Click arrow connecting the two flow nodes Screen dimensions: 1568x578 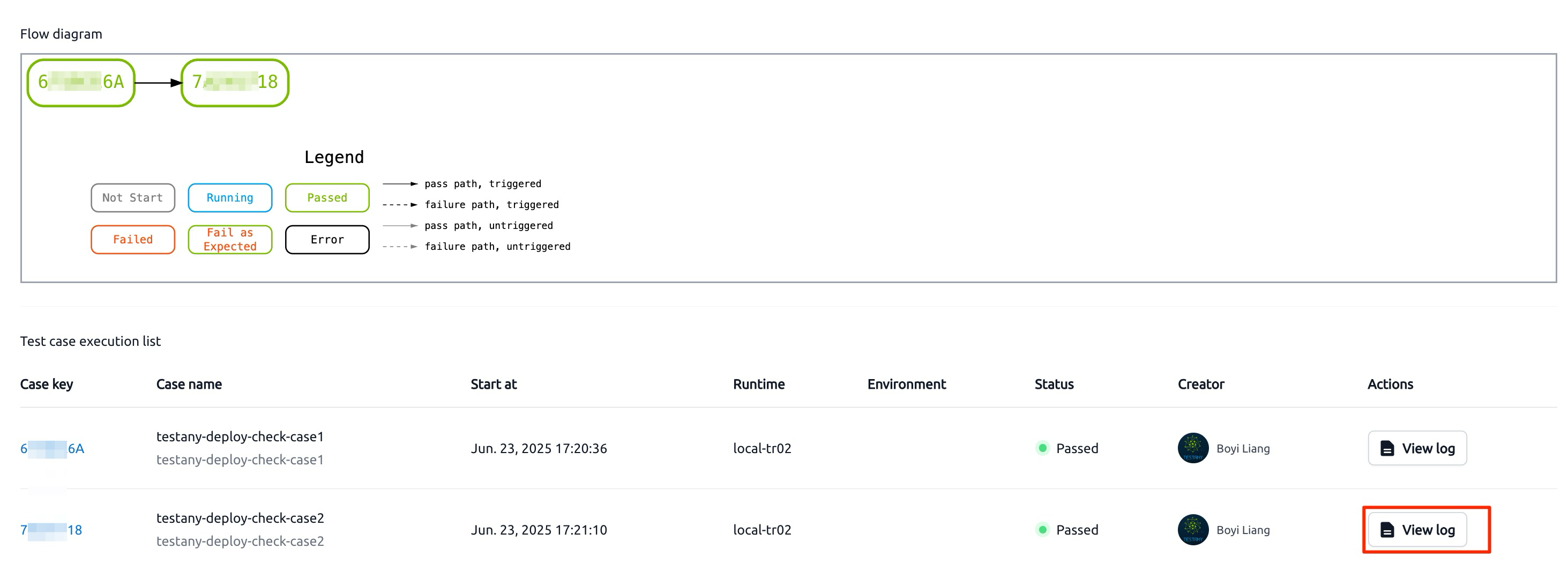[158, 83]
